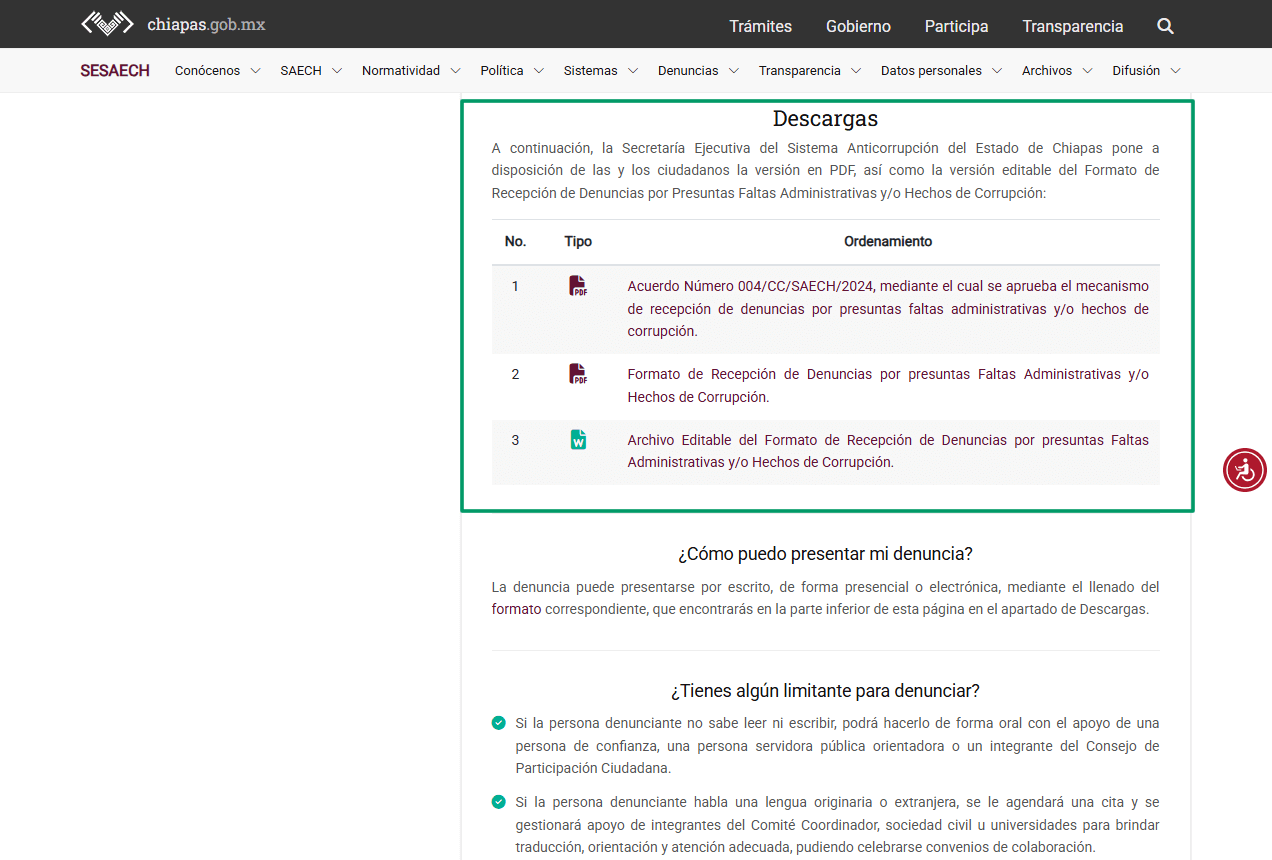Open the top-bar Transparencia menu
The height and width of the screenshot is (860, 1272).
1072,26
